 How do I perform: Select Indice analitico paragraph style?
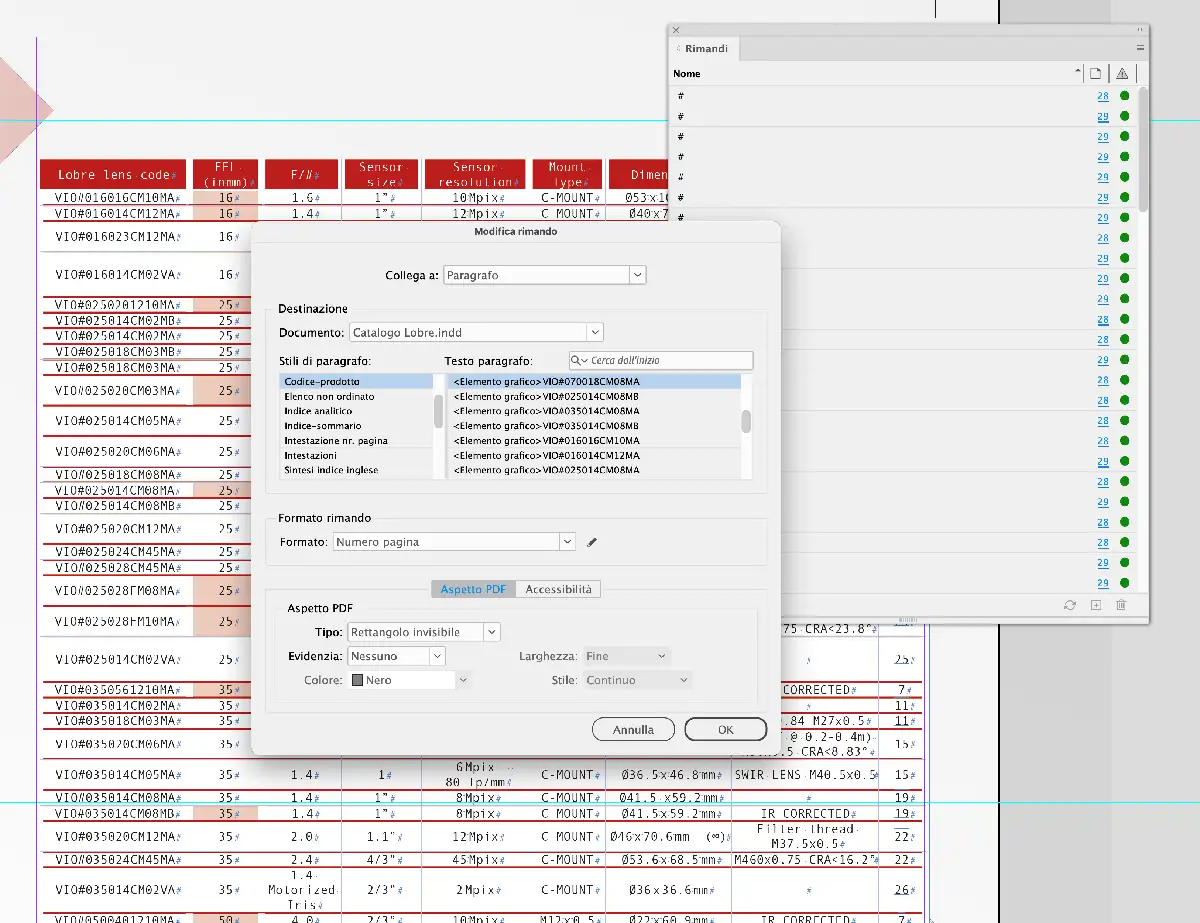[x=317, y=411]
